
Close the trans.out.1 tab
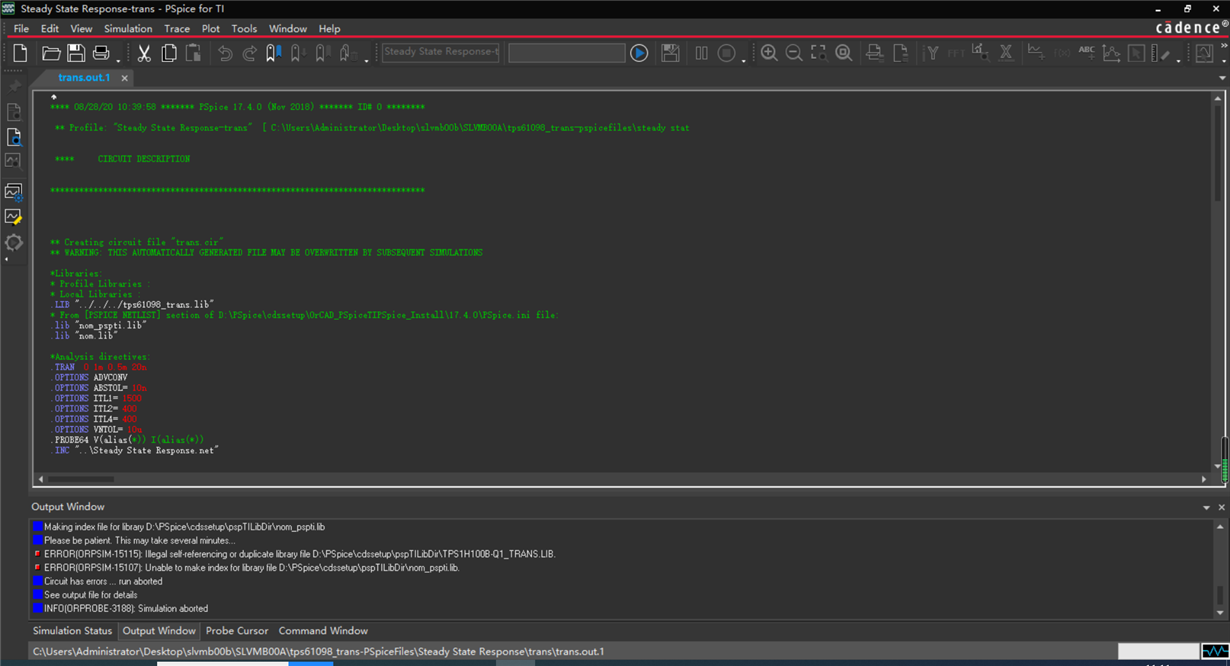tap(125, 78)
